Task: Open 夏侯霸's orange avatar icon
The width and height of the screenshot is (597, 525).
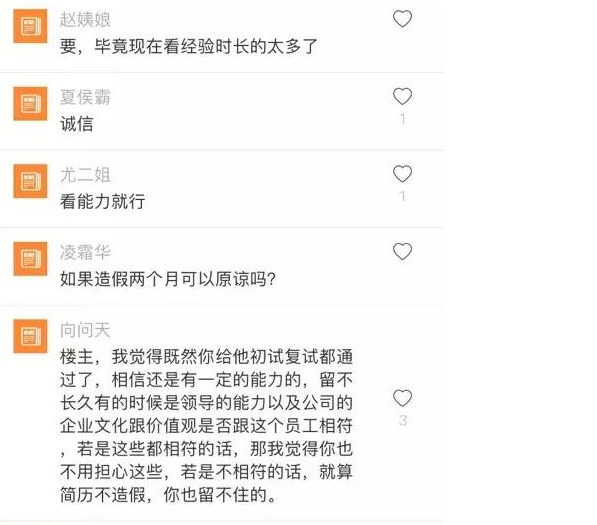Action: click(30, 104)
